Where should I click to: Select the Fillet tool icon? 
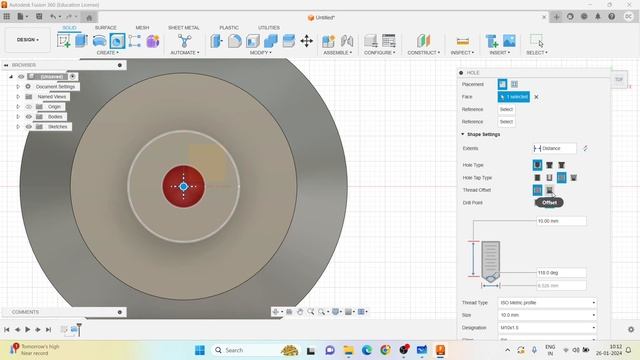234,41
